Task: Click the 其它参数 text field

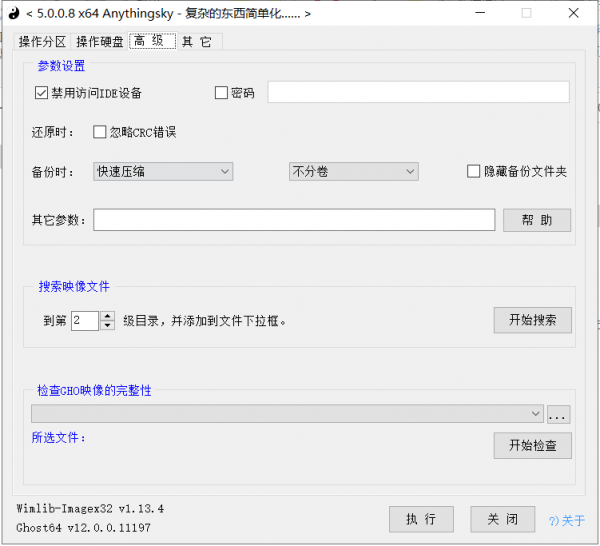Action: (294, 220)
